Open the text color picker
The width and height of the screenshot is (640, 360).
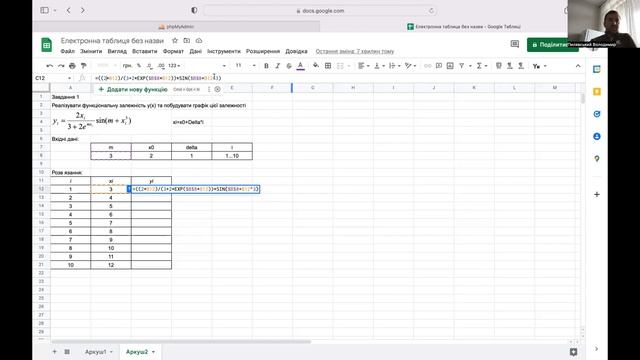(300, 66)
